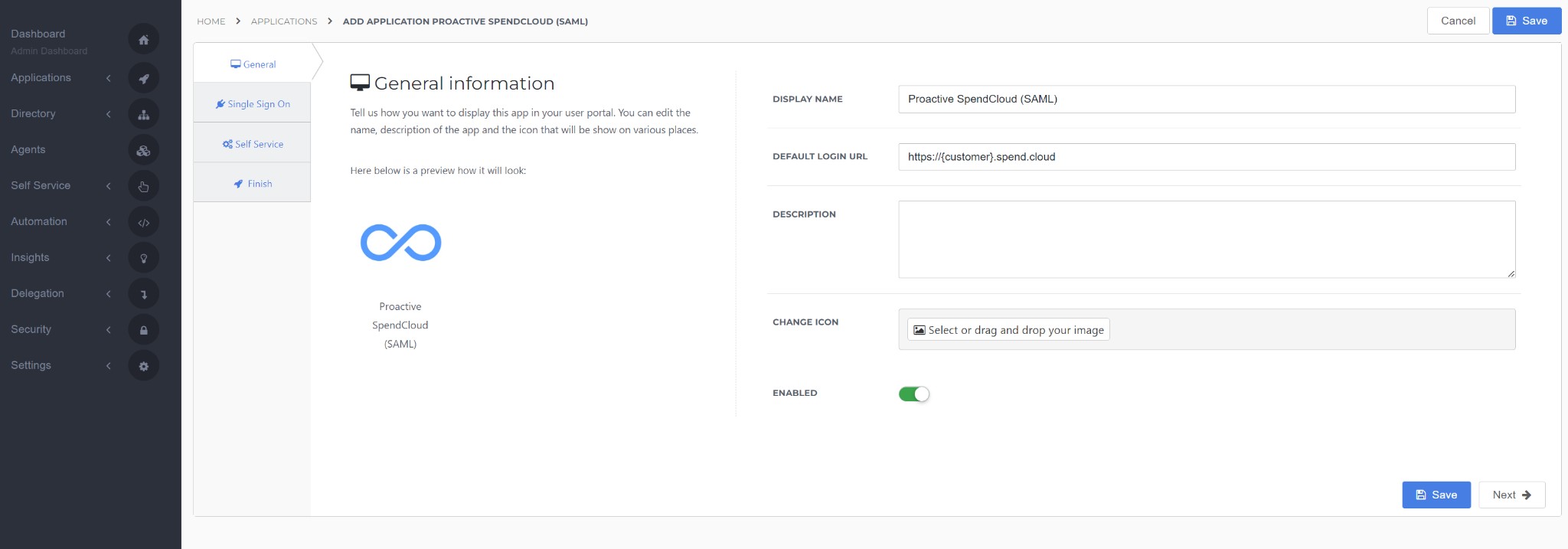Click the bottom Save button
1568x549 pixels.
1436,495
